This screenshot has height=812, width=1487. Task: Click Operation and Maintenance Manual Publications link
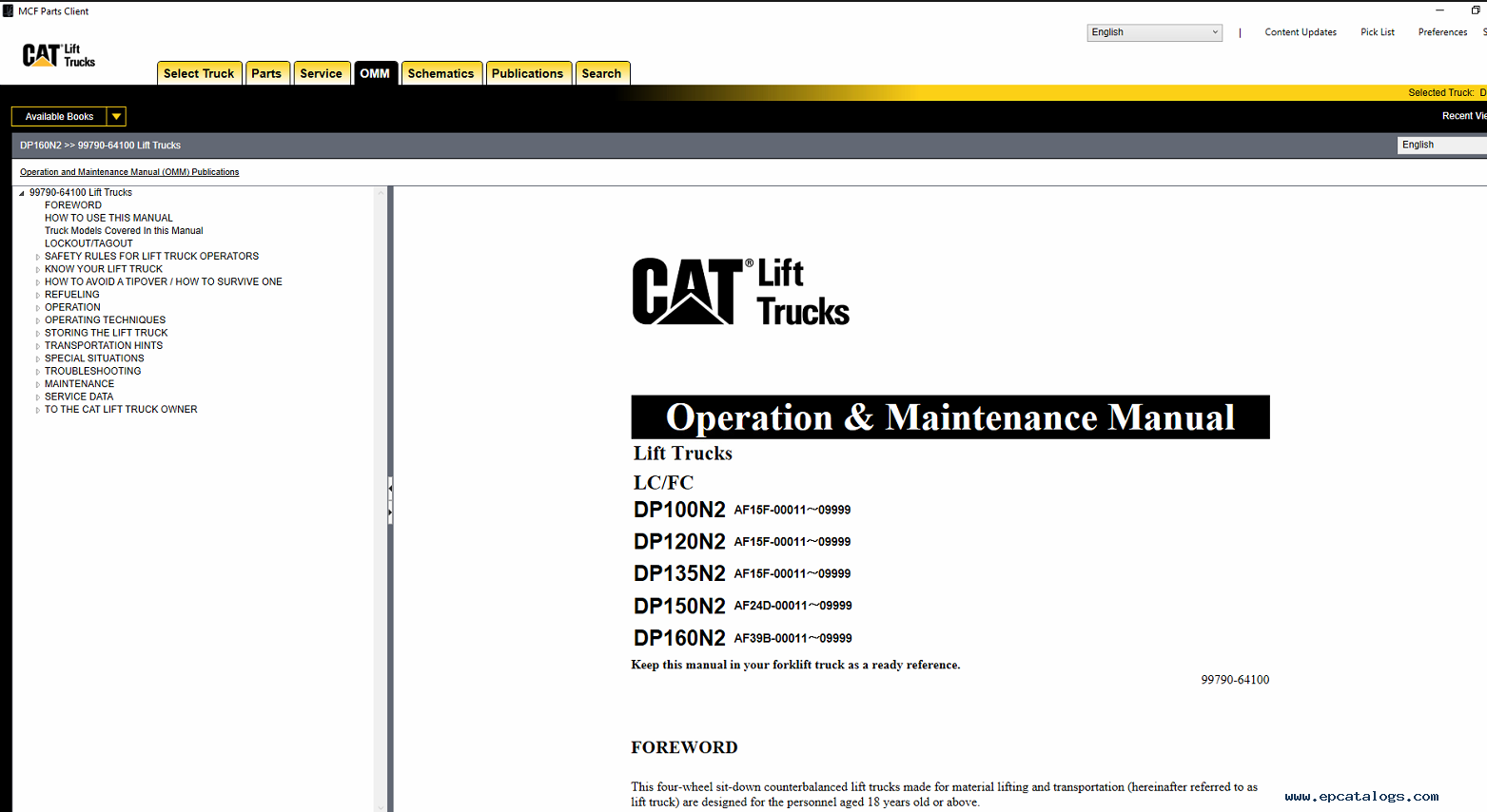tap(129, 172)
